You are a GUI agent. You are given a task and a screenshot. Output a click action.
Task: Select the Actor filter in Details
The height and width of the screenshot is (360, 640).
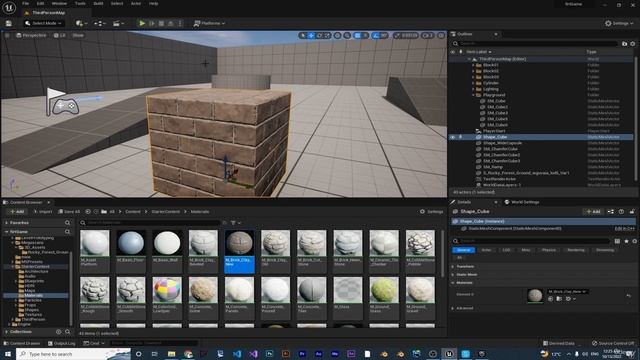click(486, 250)
